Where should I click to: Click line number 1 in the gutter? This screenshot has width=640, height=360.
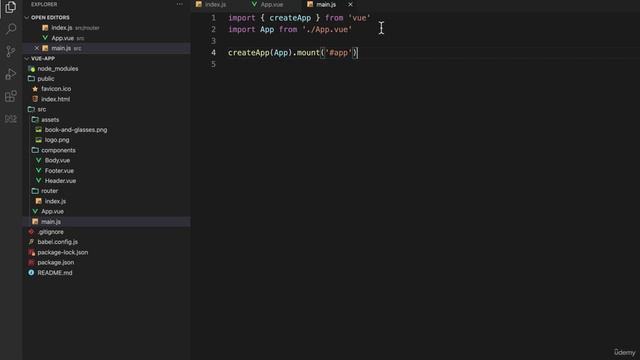213,18
